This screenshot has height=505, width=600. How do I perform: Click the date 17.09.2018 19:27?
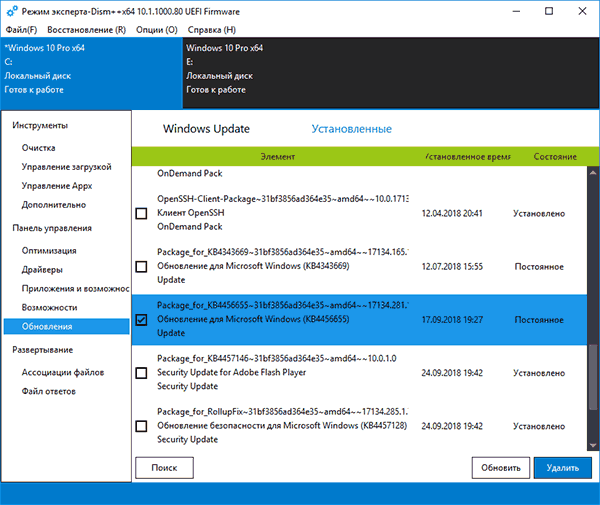click(x=452, y=320)
